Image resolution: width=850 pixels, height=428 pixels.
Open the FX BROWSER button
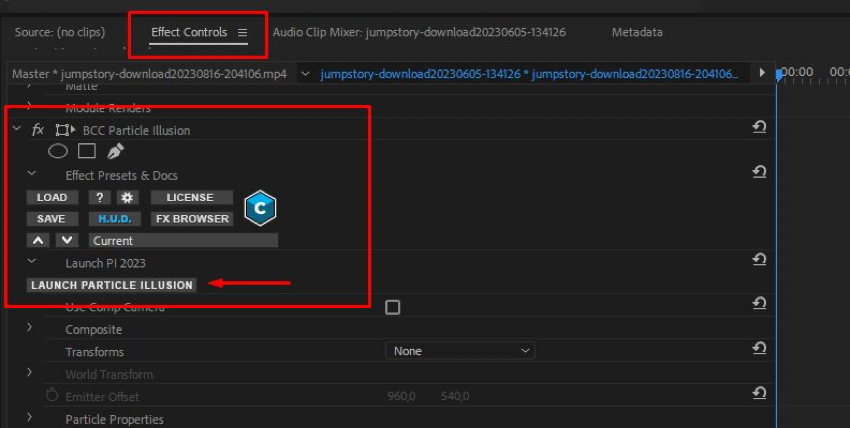192,219
